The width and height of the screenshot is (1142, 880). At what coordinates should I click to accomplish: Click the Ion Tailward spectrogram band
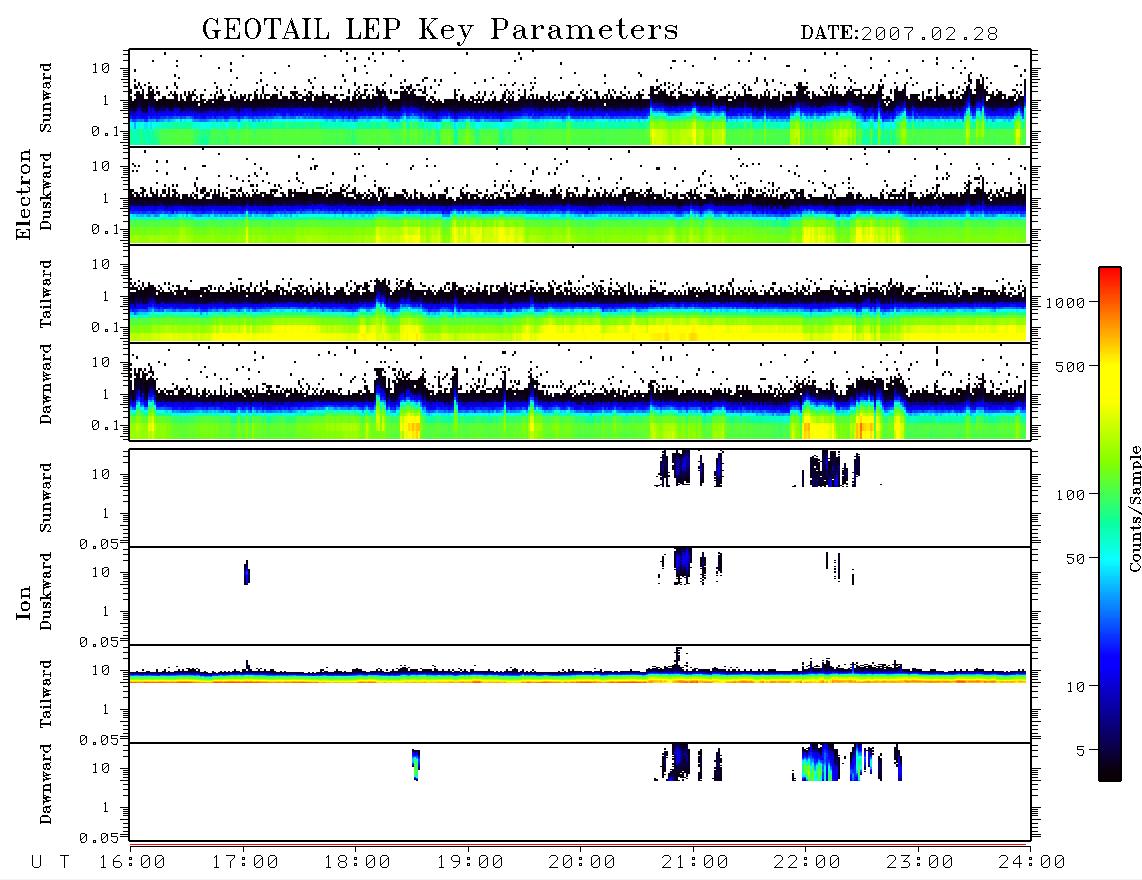[x=578, y=675]
